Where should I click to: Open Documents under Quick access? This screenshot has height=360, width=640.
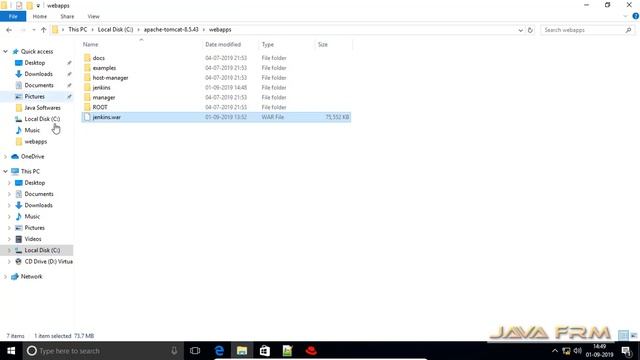39,85
